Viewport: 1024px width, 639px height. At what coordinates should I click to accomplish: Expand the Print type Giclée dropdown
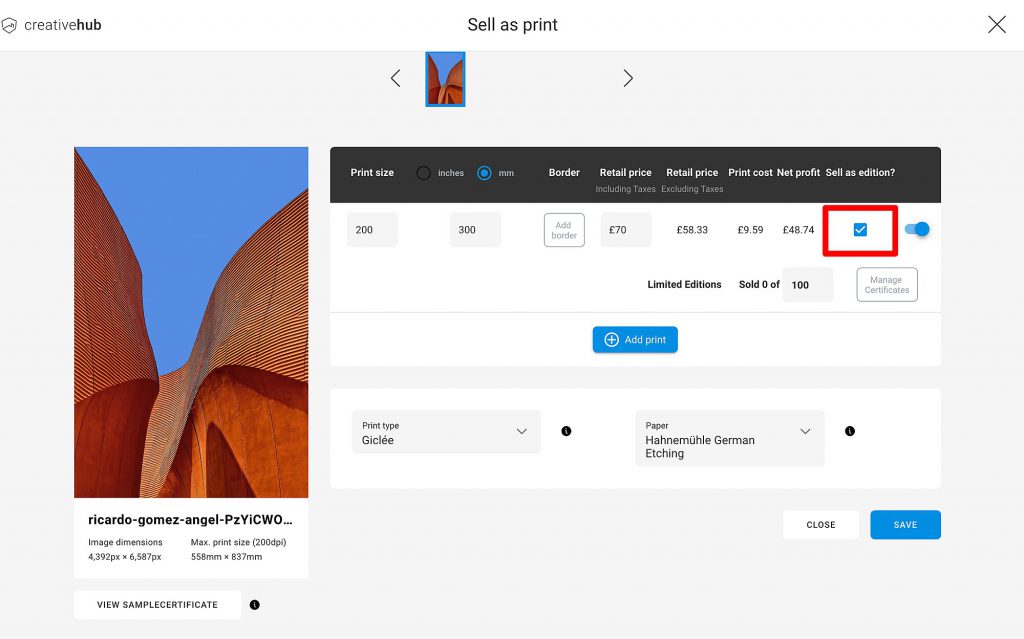521,430
